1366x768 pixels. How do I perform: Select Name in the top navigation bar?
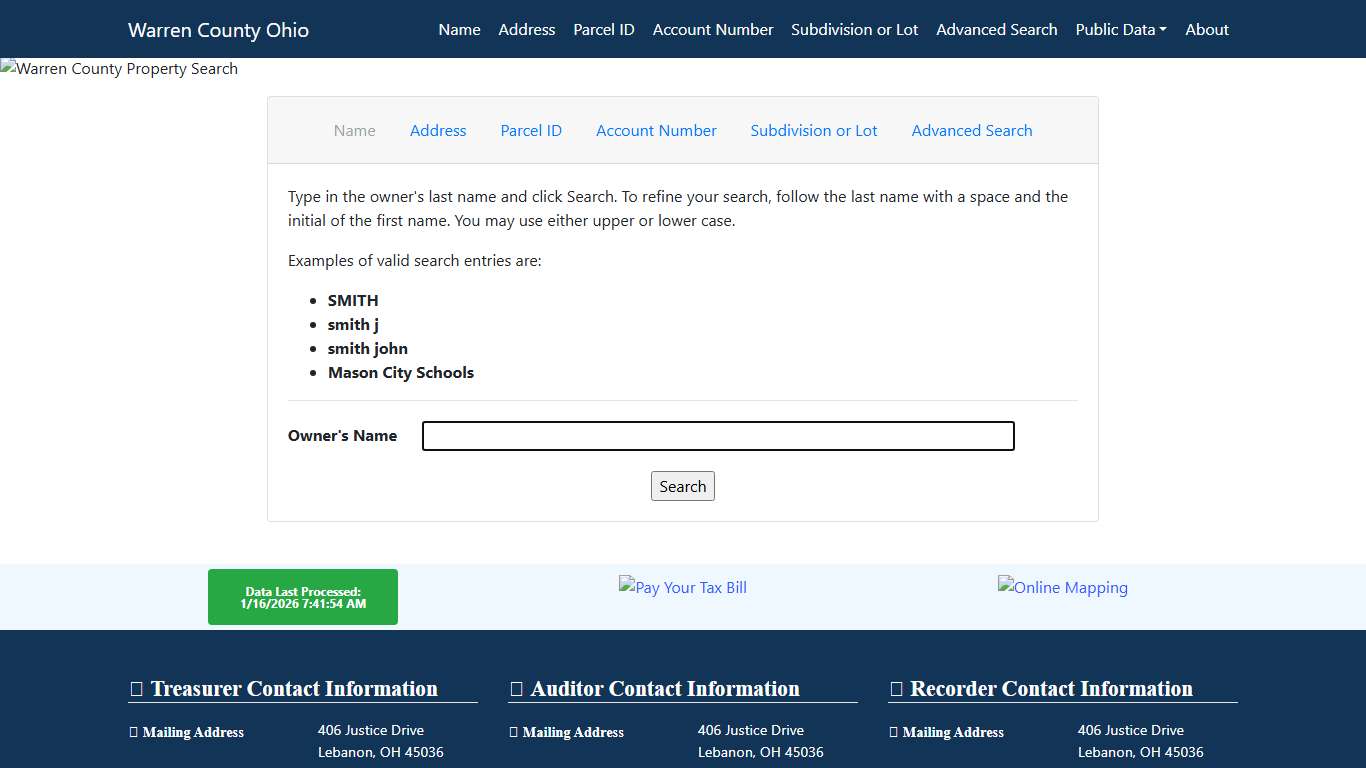[x=459, y=29]
